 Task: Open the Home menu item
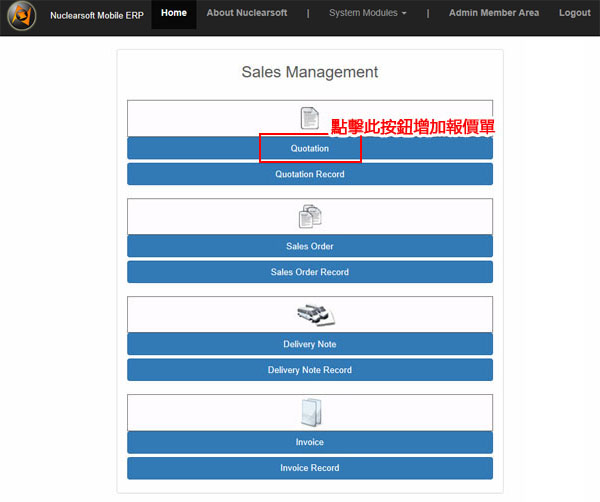174,13
